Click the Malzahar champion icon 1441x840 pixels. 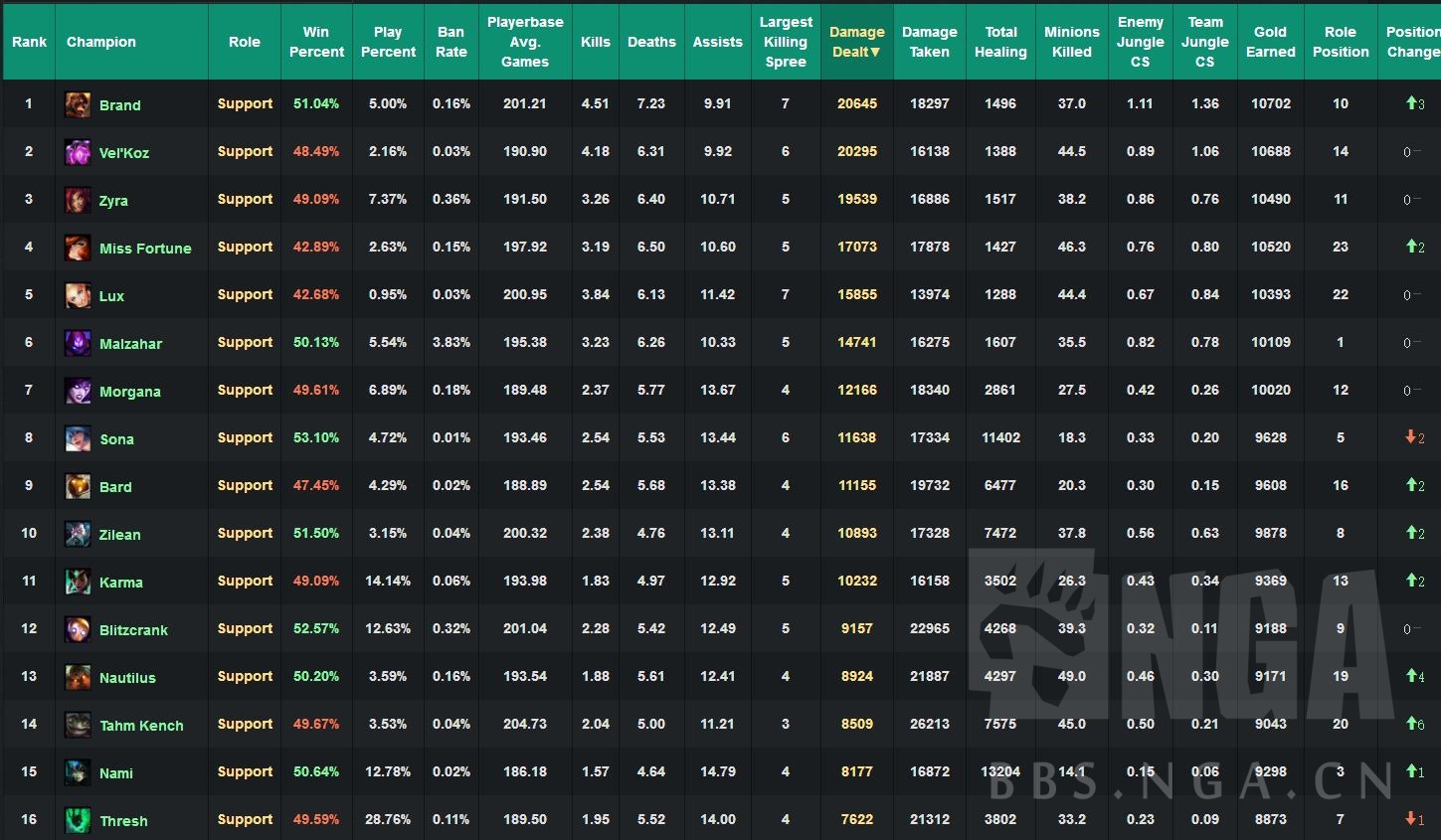pos(78,343)
